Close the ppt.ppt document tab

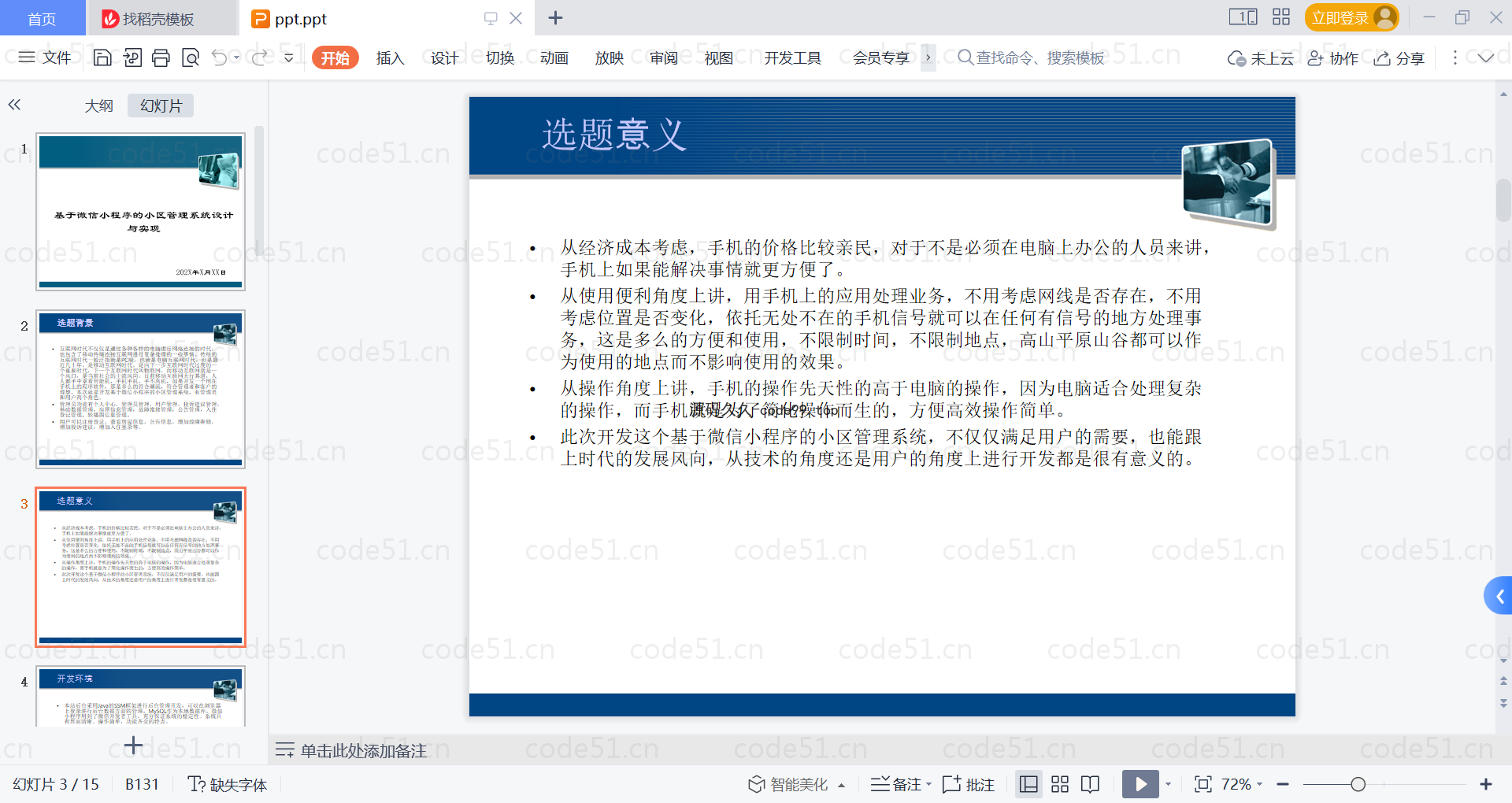point(516,18)
